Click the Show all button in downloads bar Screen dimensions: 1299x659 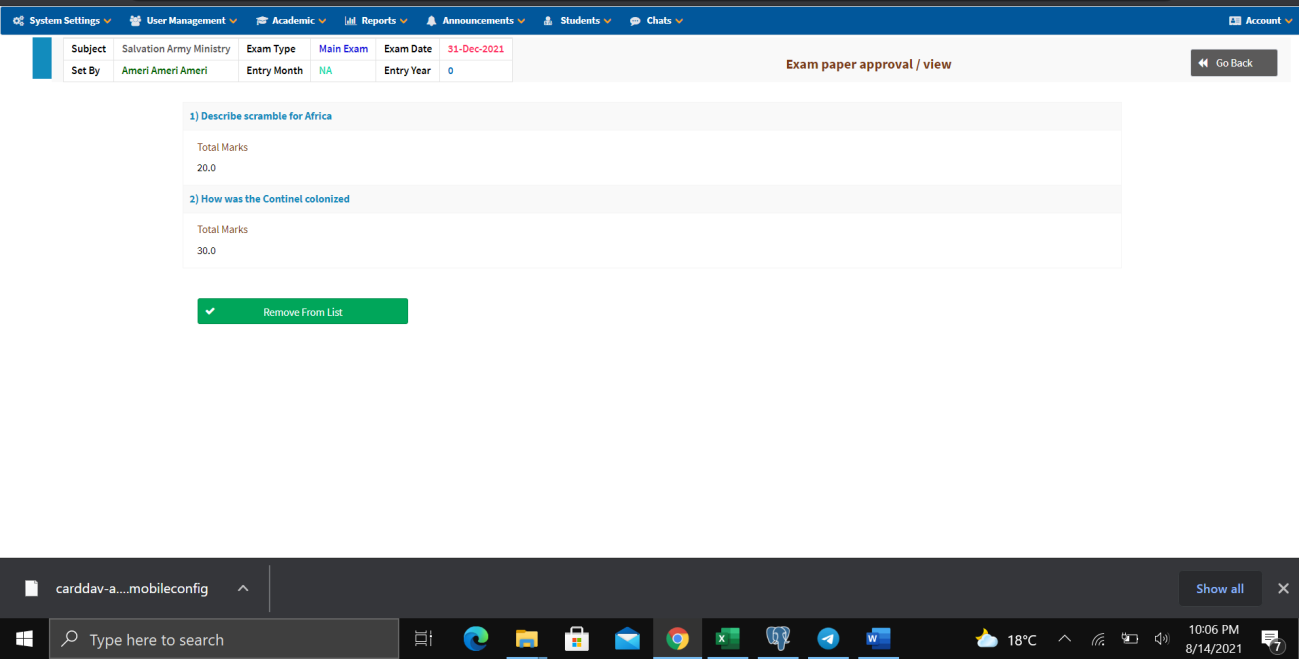[x=1220, y=588]
